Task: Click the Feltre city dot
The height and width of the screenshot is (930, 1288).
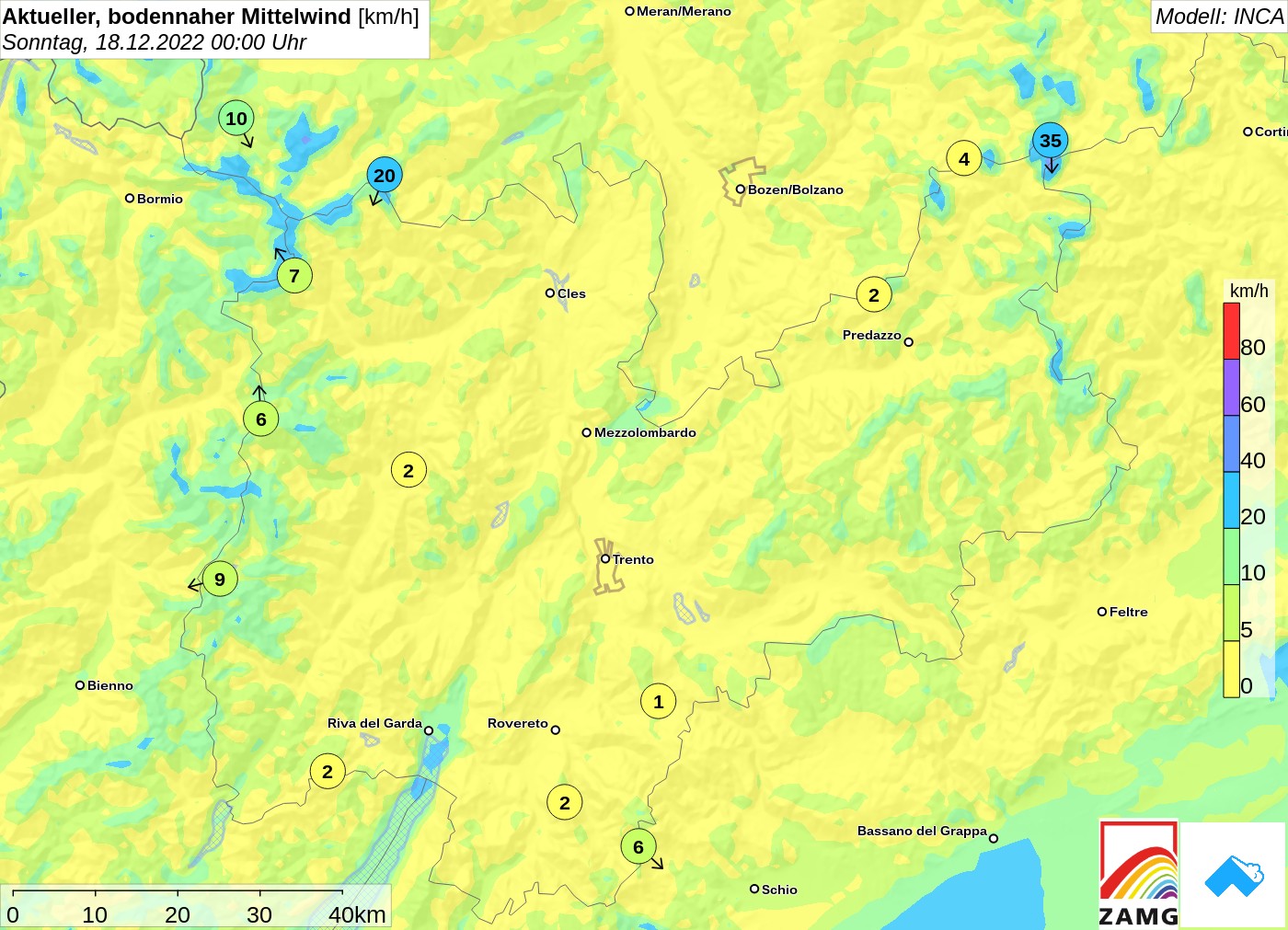Action: (1102, 611)
